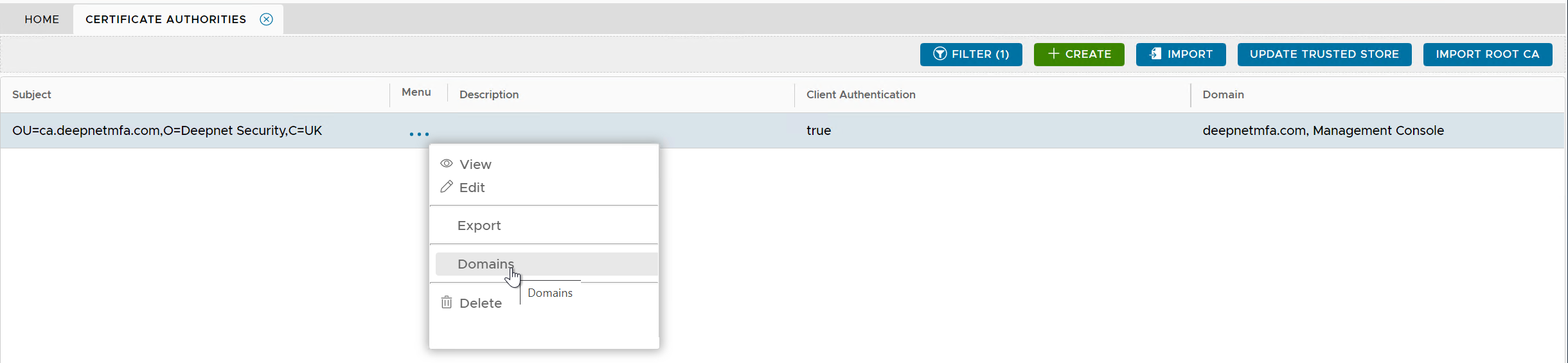Click the plus icon on Create button
This screenshot has height=363, width=1568.
tap(1053, 54)
